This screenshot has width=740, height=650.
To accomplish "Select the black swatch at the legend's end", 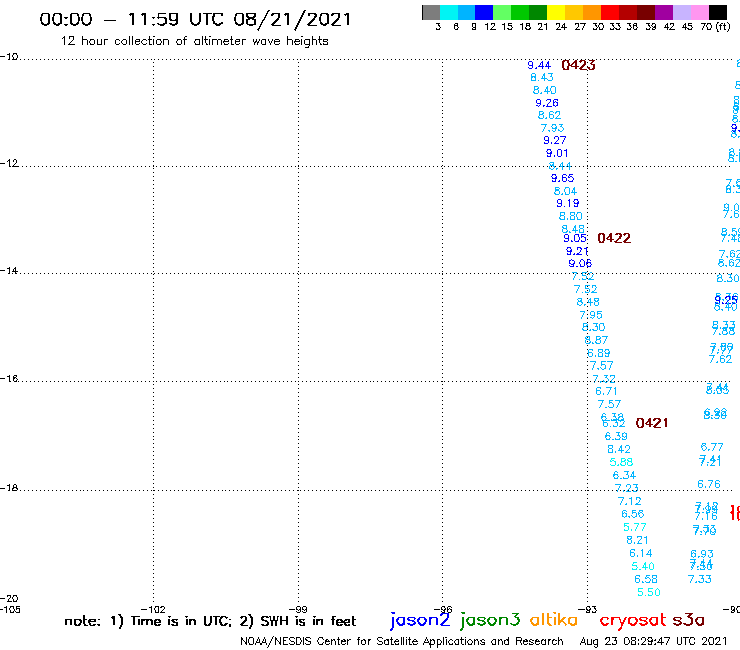I will [x=717, y=12].
